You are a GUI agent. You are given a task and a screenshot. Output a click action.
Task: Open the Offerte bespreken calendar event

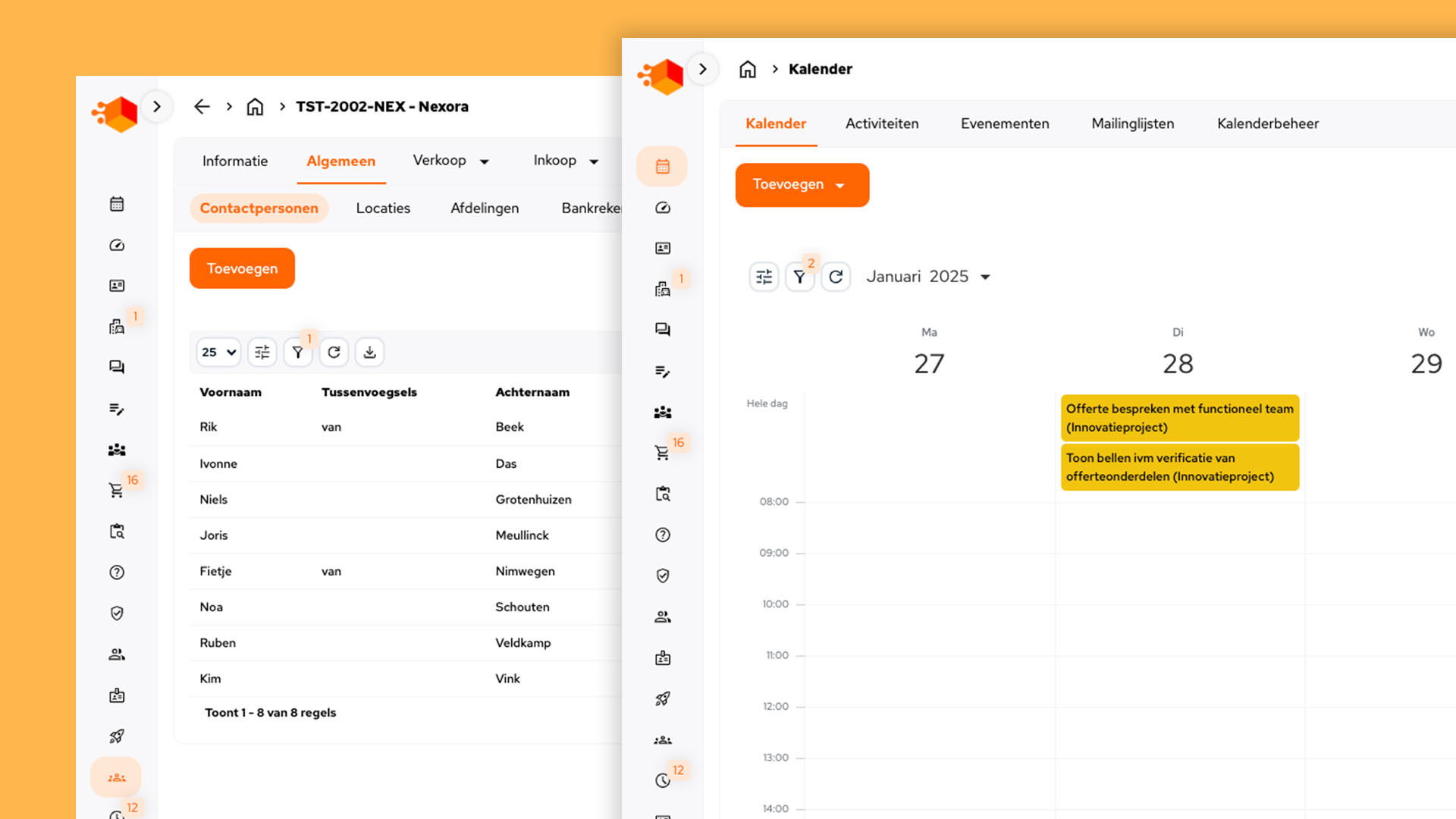tap(1179, 418)
